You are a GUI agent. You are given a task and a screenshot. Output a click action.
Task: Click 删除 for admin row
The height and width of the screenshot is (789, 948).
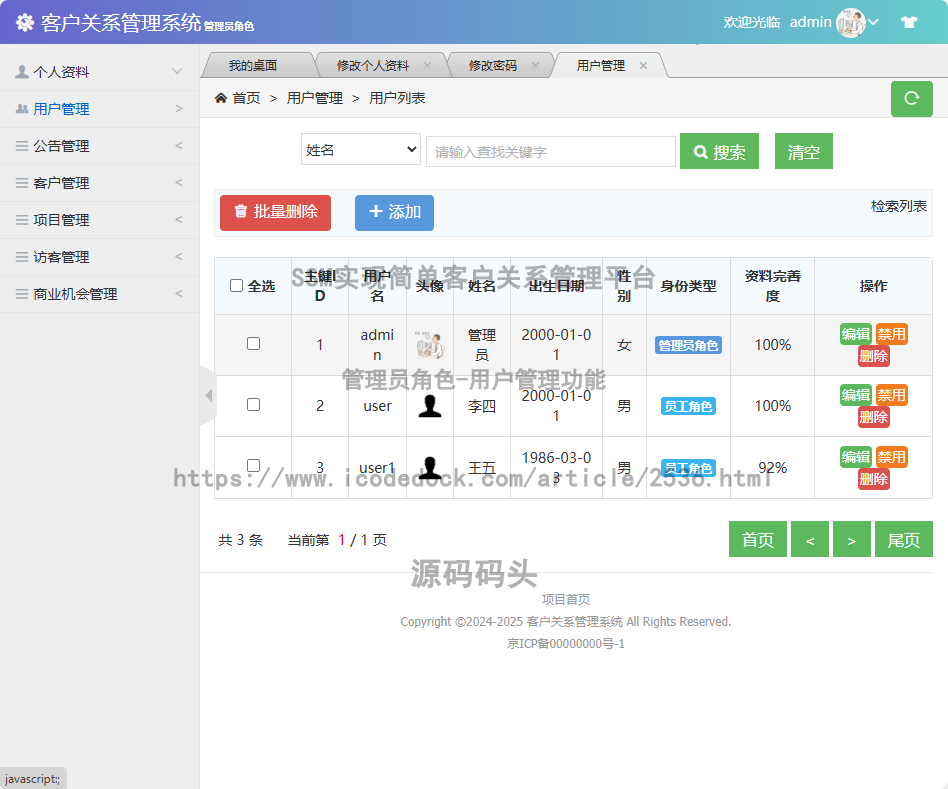point(874,356)
